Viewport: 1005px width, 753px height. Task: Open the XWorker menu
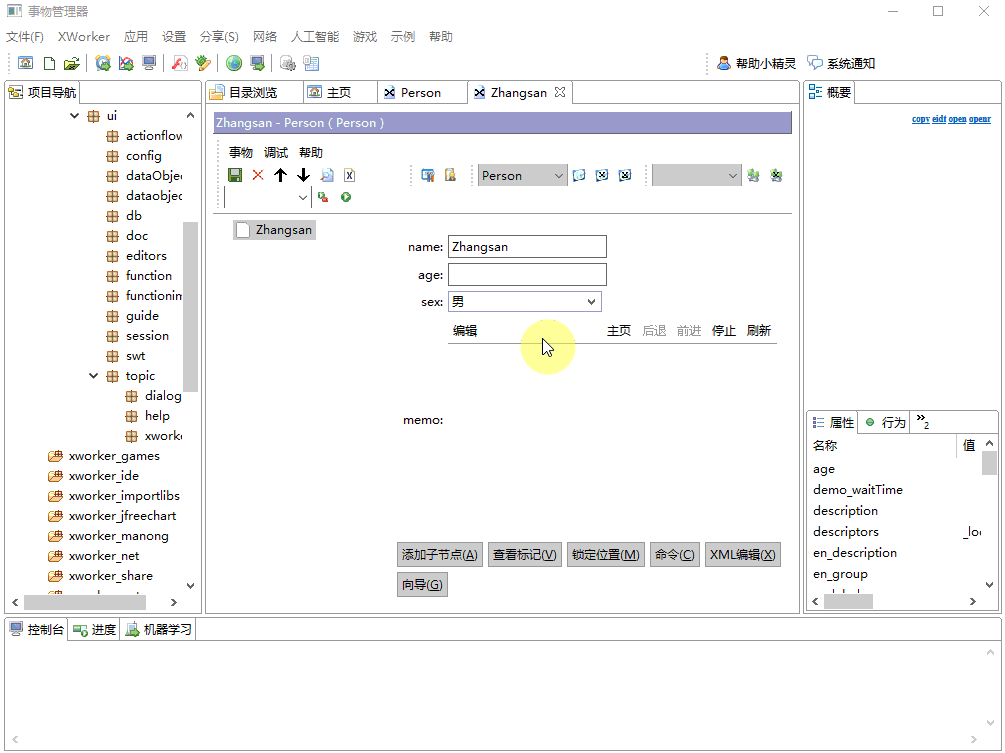pos(84,37)
